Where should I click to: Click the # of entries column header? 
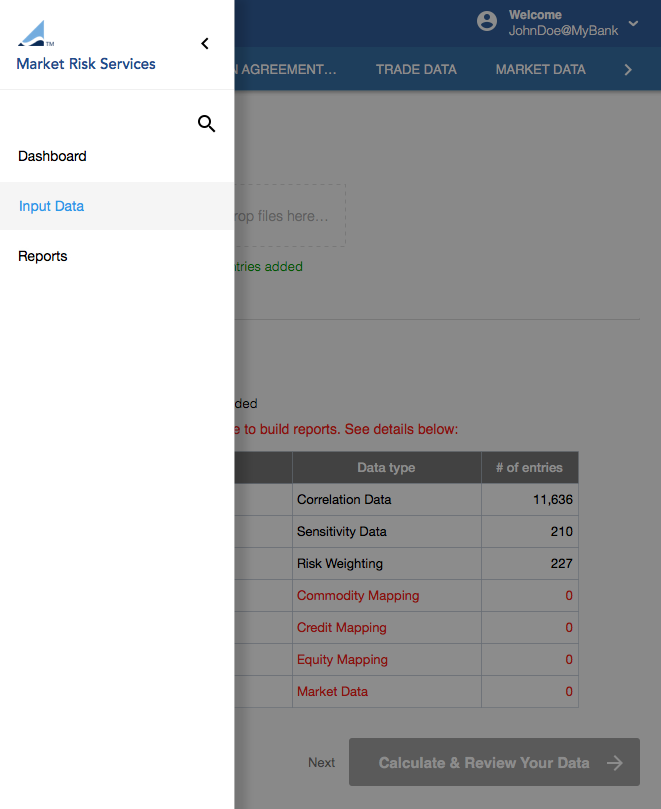[529, 468]
